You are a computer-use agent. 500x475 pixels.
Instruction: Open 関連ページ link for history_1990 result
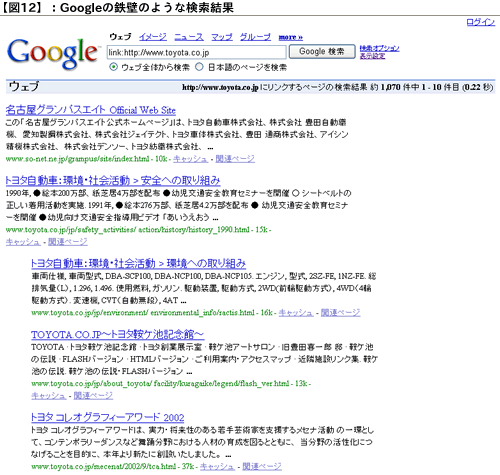(68, 242)
